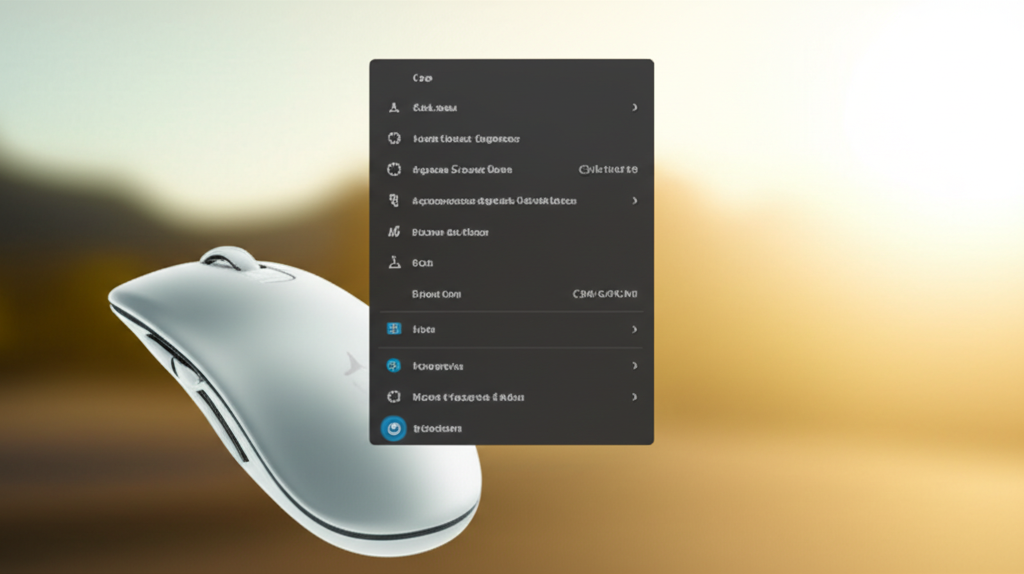Click the blue square grid icon

point(393,329)
